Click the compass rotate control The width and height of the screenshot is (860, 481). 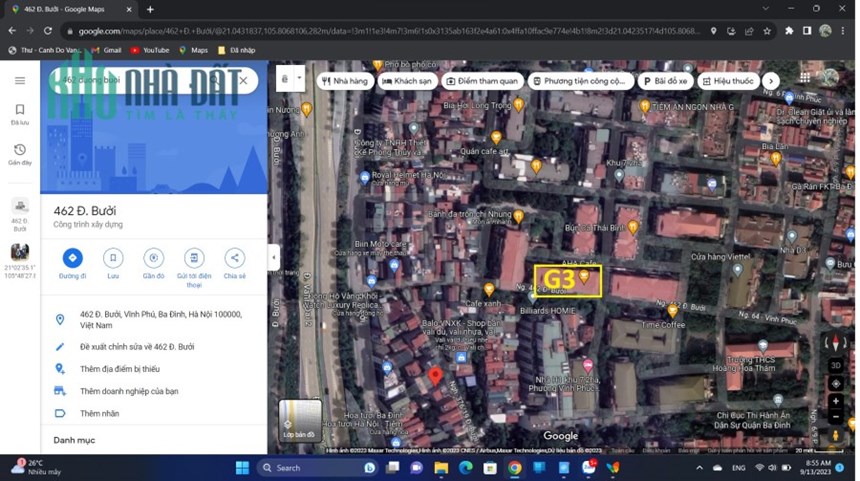click(x=835, y=343)
